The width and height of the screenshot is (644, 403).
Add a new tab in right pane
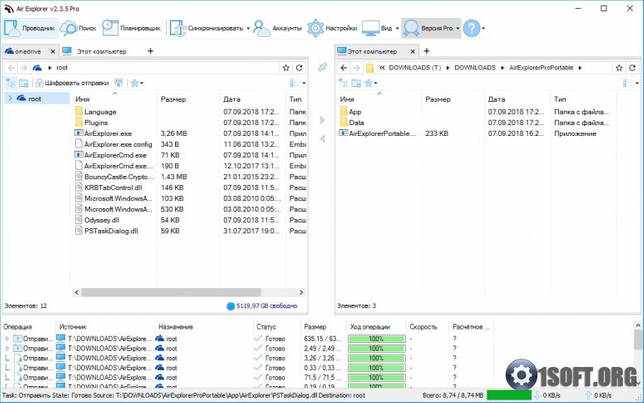tap(427, 51)
